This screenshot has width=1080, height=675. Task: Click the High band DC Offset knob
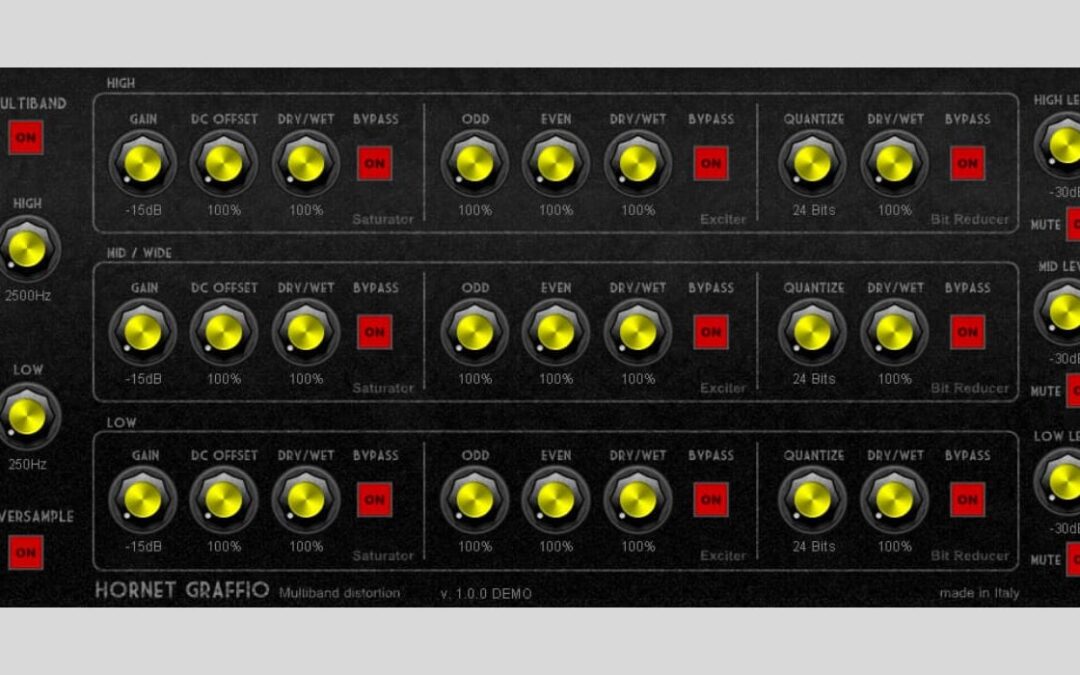pos(224,164)
